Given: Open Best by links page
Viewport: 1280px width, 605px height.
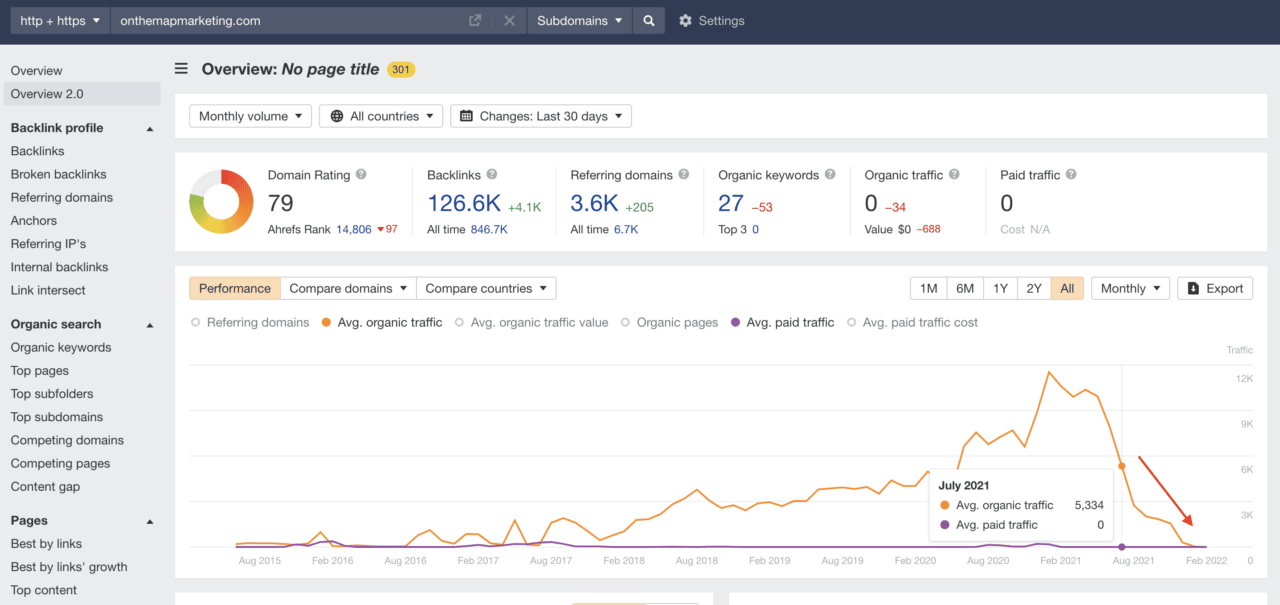Looking at the screenshot, I should (x=46, y=544).
